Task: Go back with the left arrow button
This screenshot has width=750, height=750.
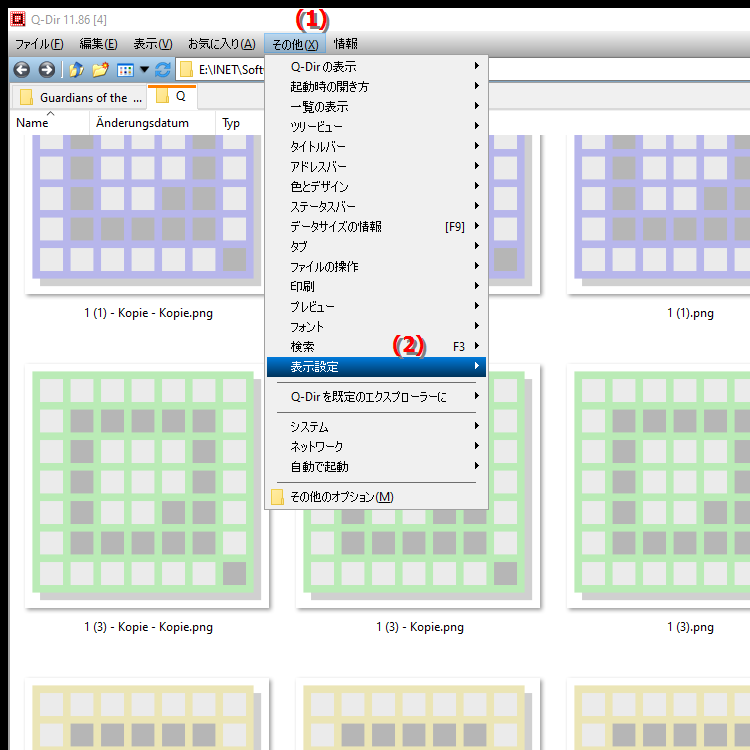Action: pyautogui.click(x=22, y=70)
